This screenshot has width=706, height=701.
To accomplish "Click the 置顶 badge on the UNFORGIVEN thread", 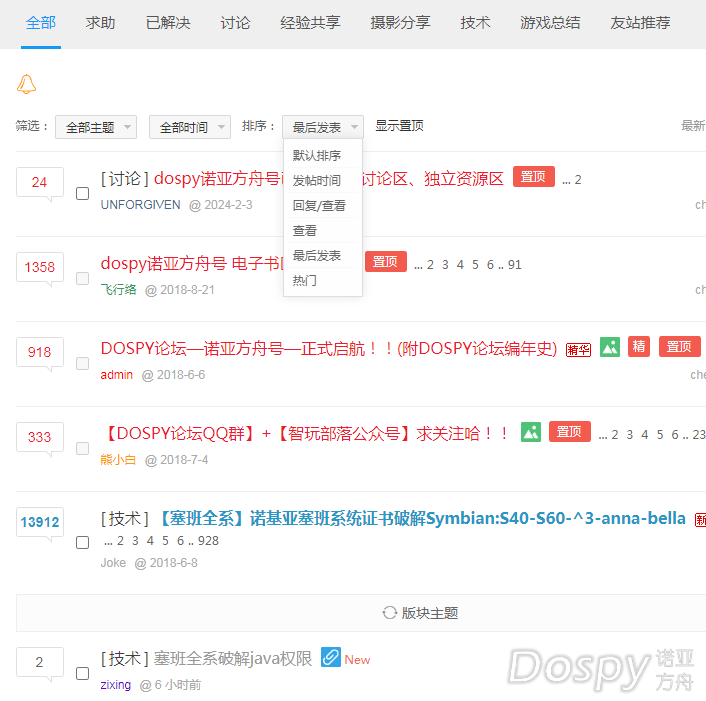I will [534, 177].
